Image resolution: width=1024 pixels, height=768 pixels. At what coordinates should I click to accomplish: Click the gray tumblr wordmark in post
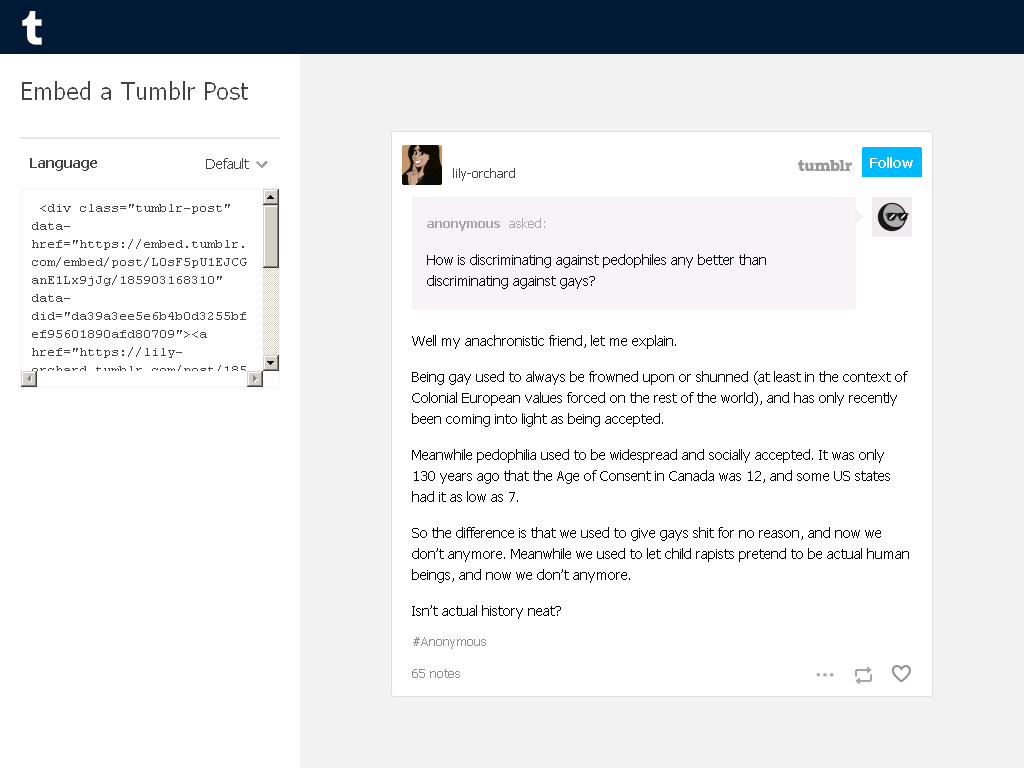coord(824,165)
